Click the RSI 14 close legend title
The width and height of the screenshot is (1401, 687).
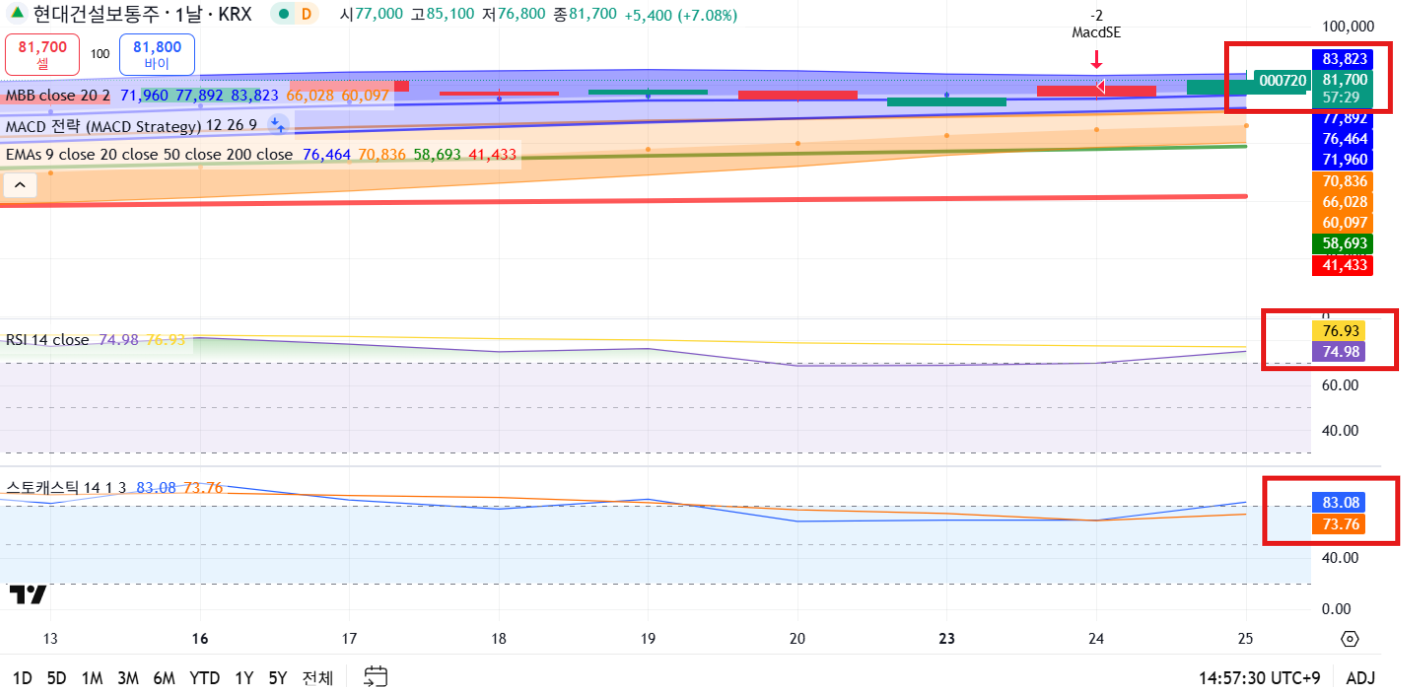point(47,340)
